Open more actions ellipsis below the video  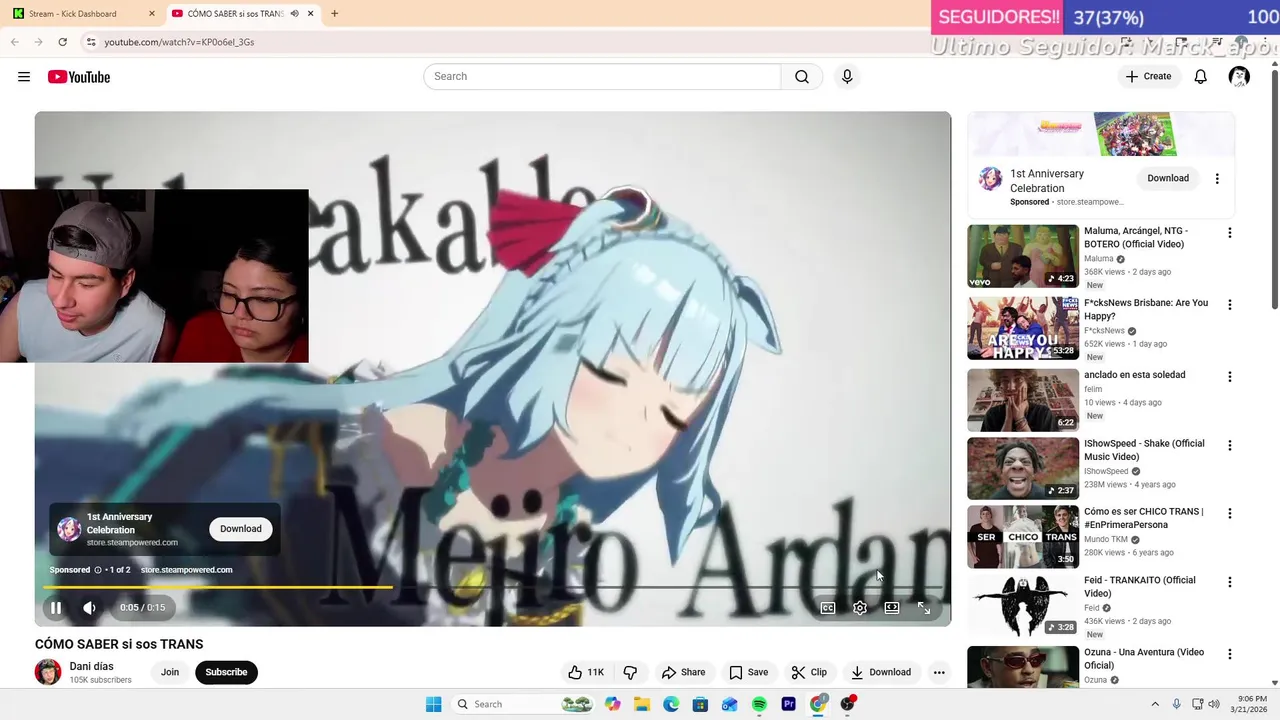tap(939, 672)
